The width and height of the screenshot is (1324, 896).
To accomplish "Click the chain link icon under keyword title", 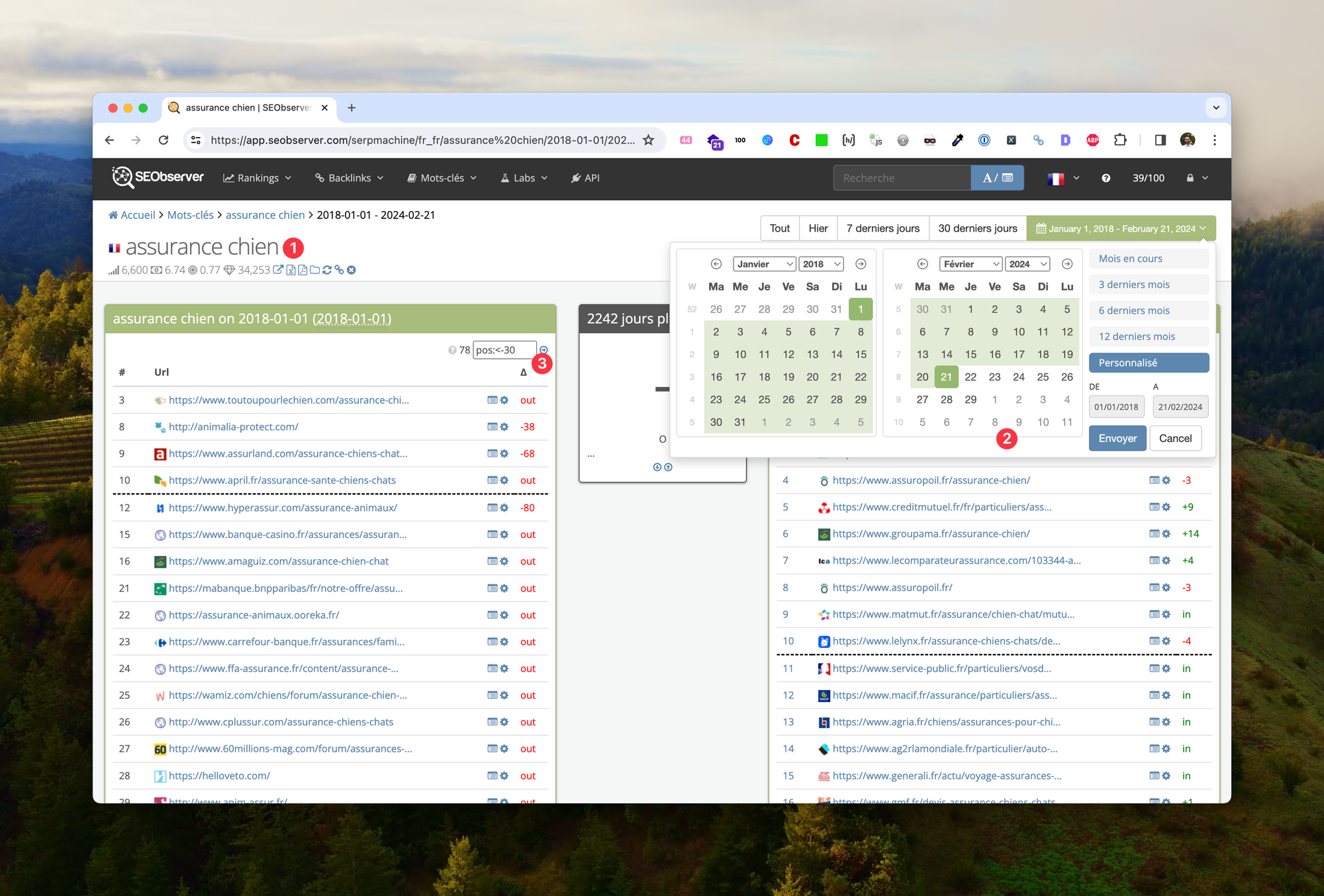I will click(x=339, y=270).
